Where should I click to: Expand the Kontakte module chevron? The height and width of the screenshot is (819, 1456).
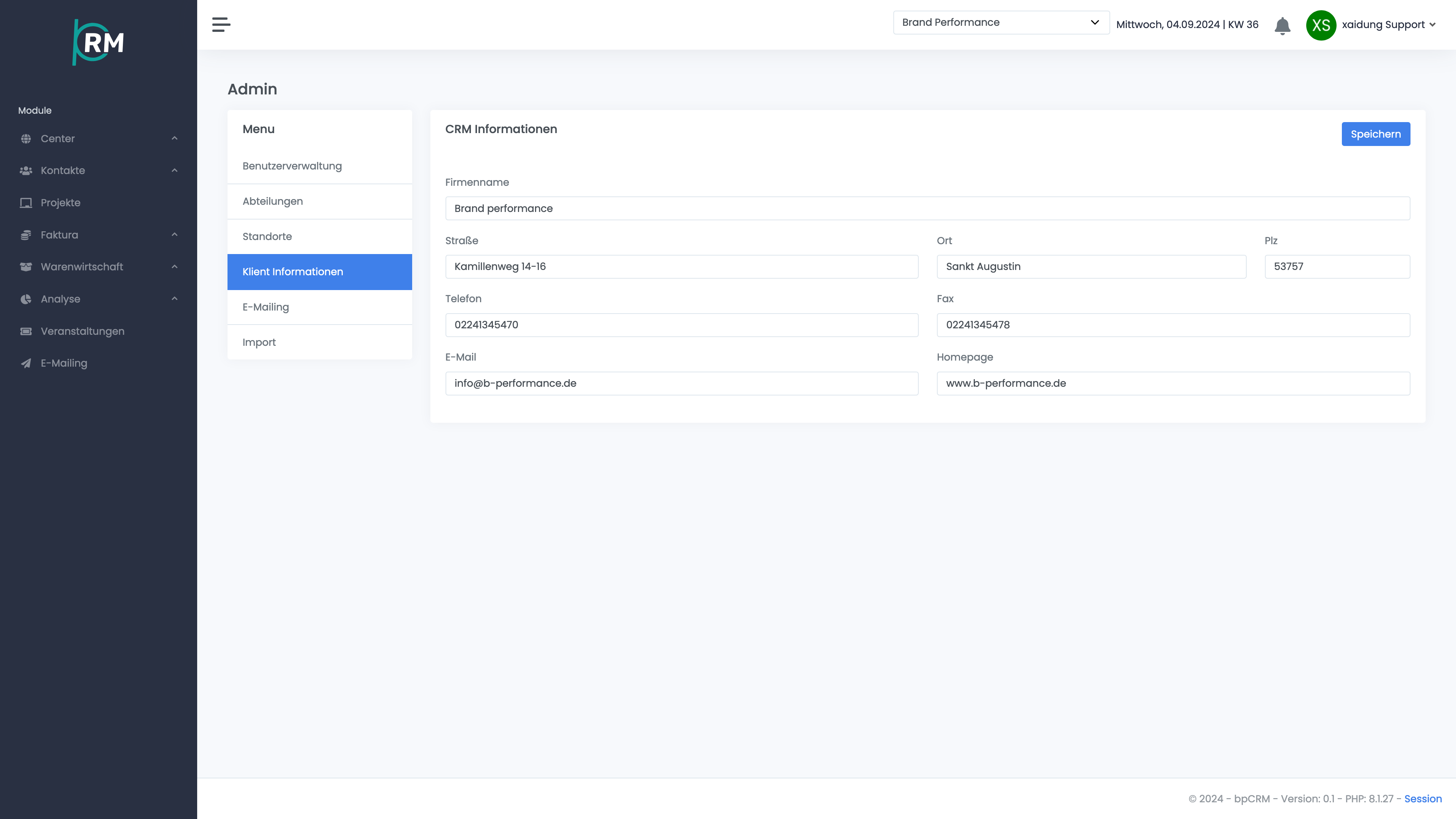click(175, 171)
